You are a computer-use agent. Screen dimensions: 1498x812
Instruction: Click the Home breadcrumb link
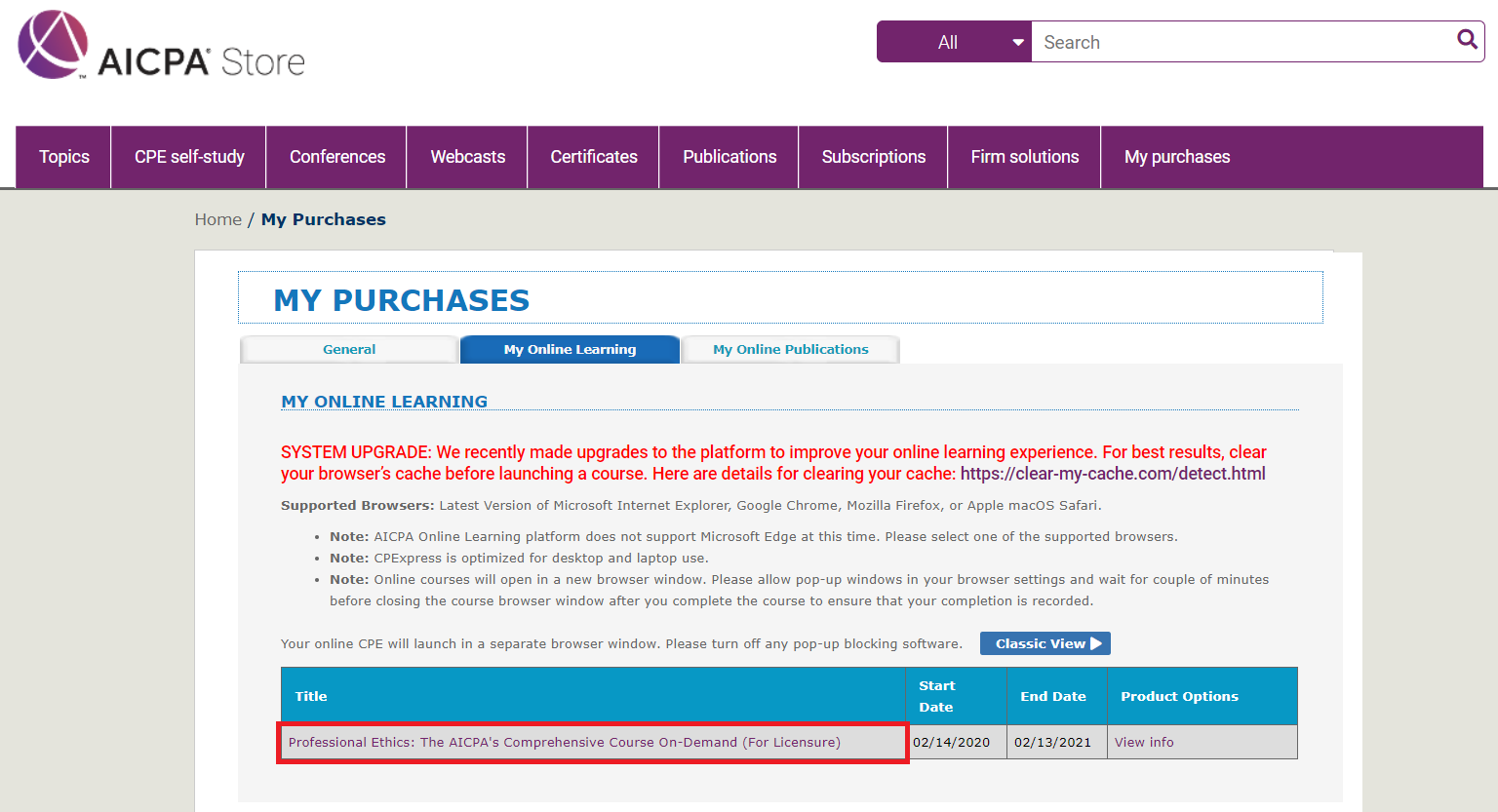218,219
